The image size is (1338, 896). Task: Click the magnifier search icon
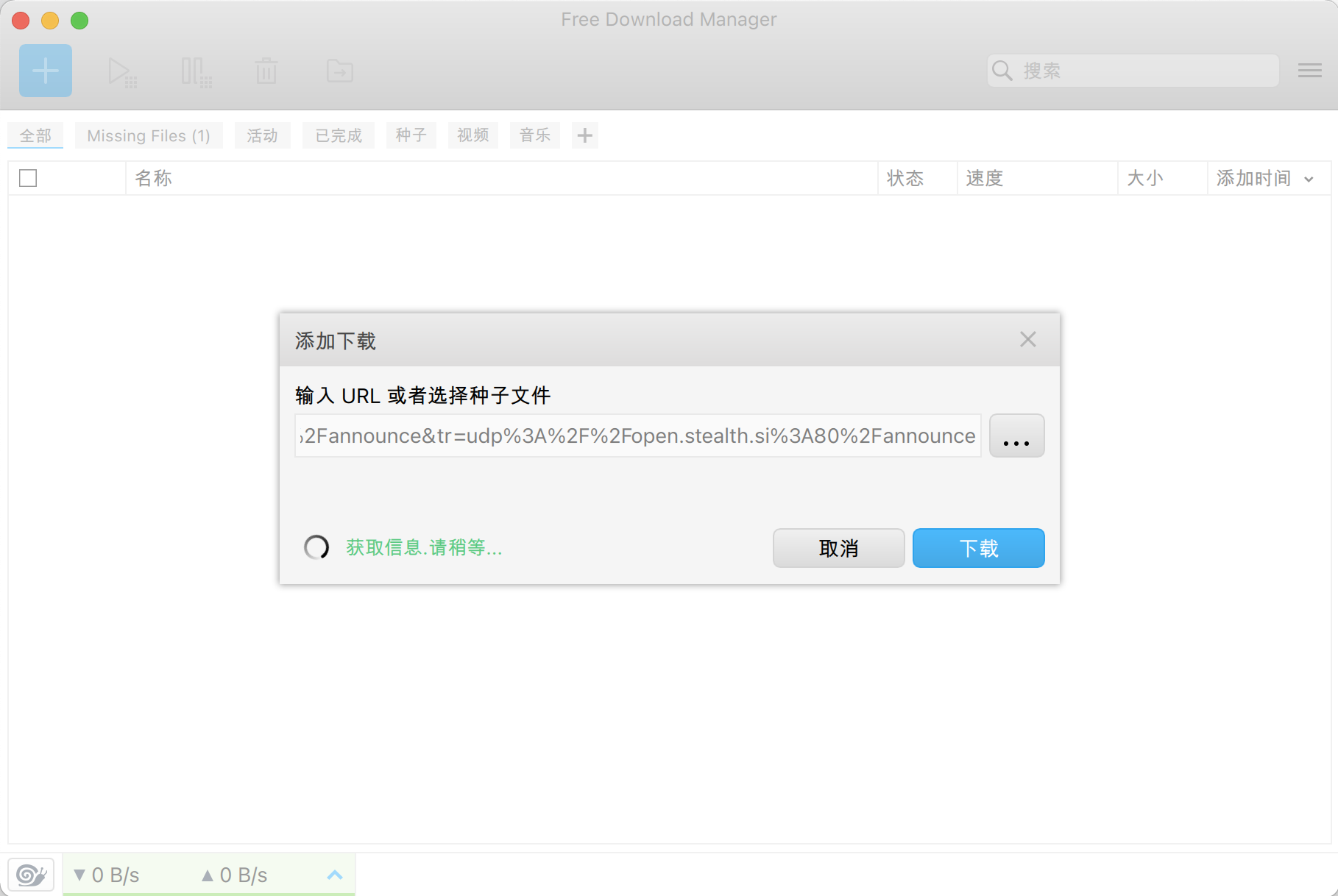1002,71
